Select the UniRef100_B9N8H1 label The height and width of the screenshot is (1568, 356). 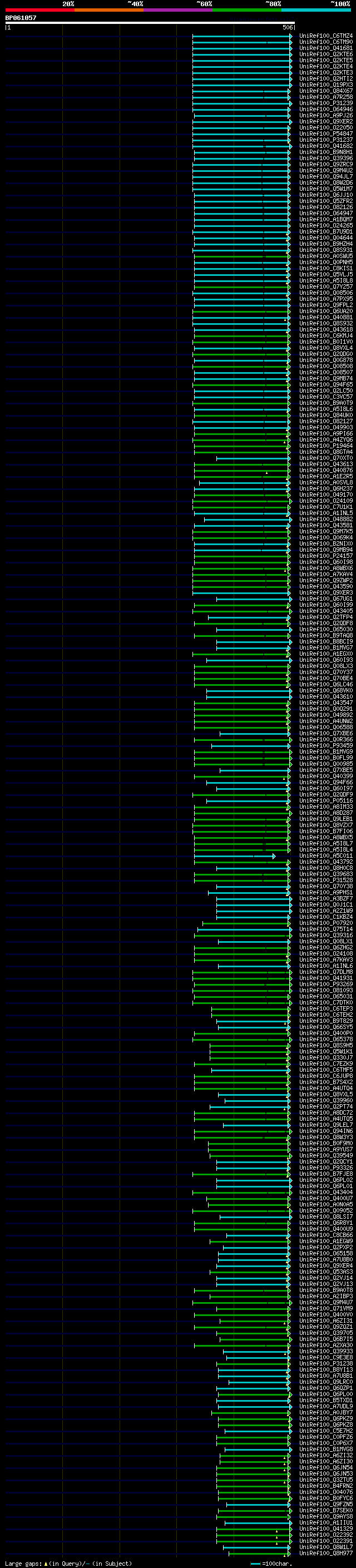(325, 152)
